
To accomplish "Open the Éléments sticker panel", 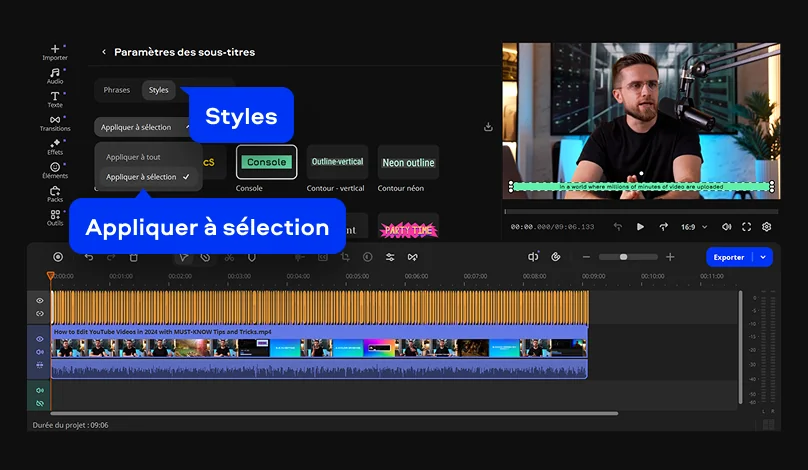I will (55, 170).
